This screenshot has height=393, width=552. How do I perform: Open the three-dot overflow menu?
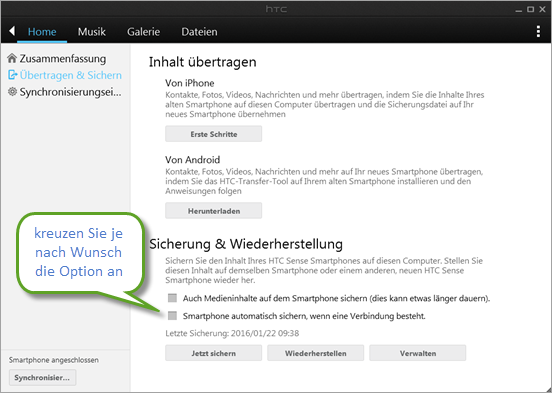[x=538, y=31]
